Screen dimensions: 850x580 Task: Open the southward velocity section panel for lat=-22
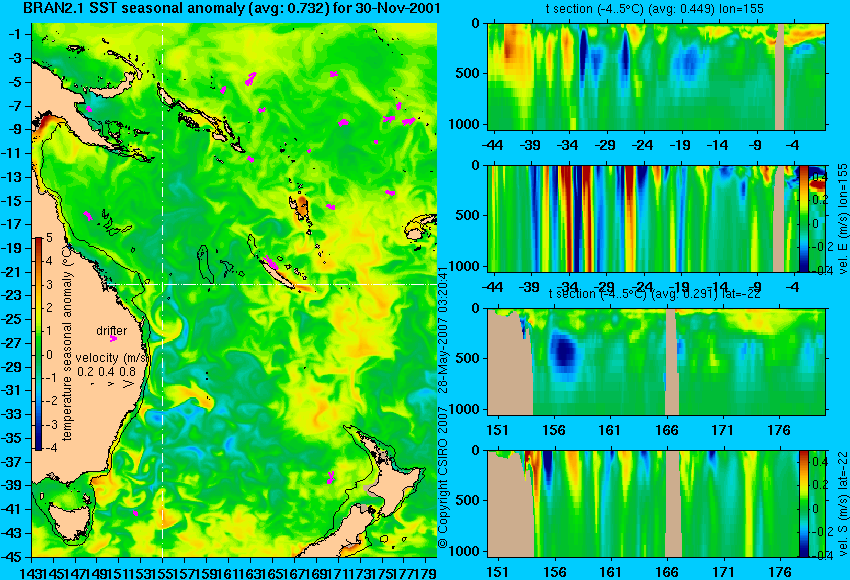(x=657, y=504)
